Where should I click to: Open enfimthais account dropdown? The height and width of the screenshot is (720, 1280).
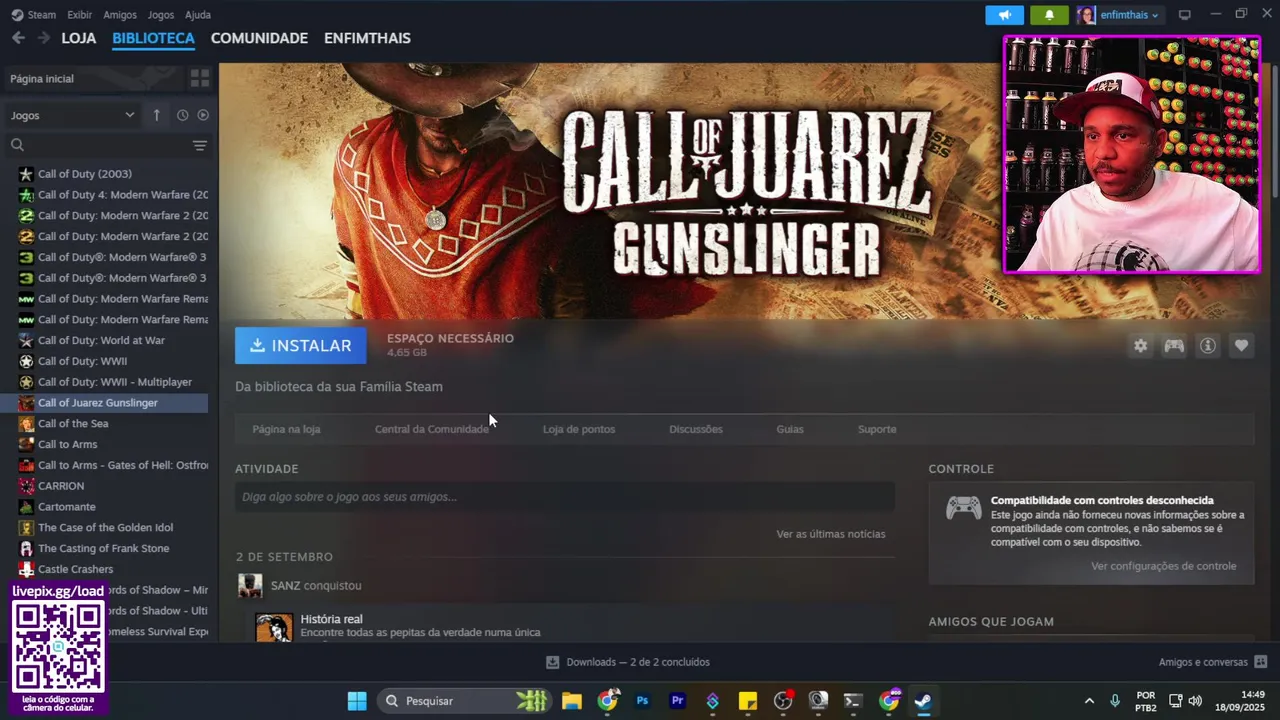[1129, 15]
